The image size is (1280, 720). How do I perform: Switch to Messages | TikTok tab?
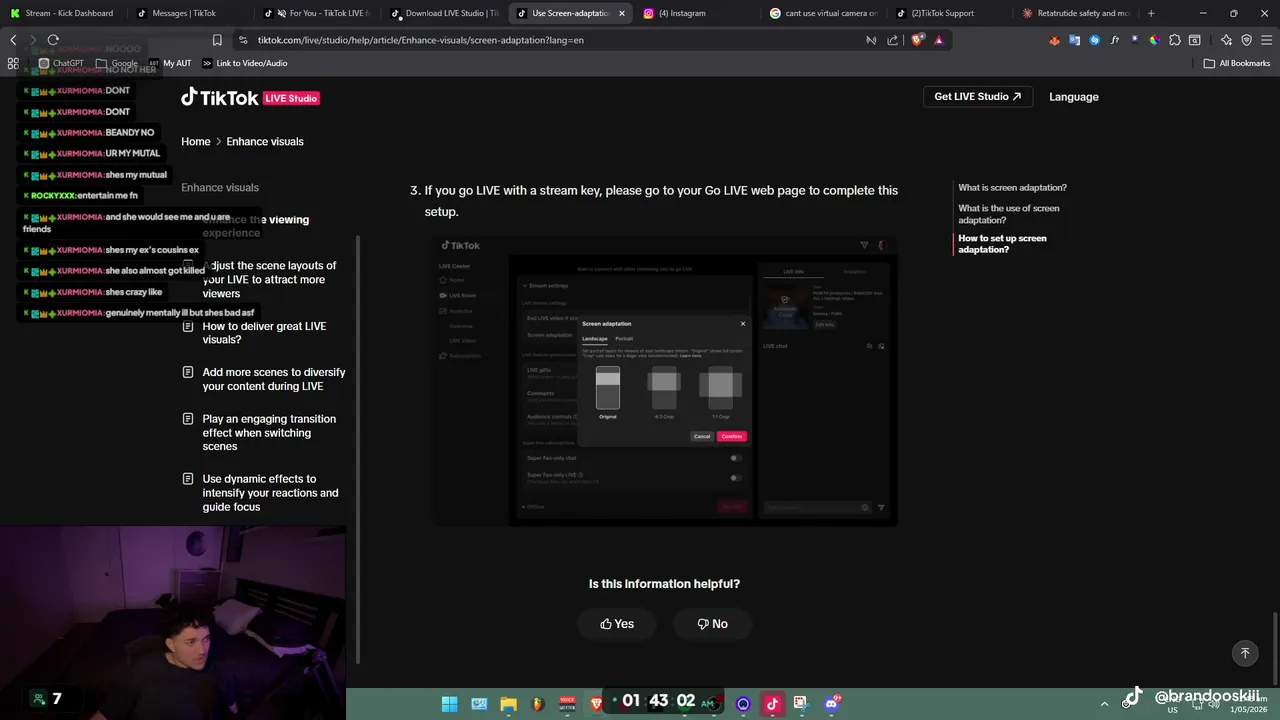click(189, 13)
